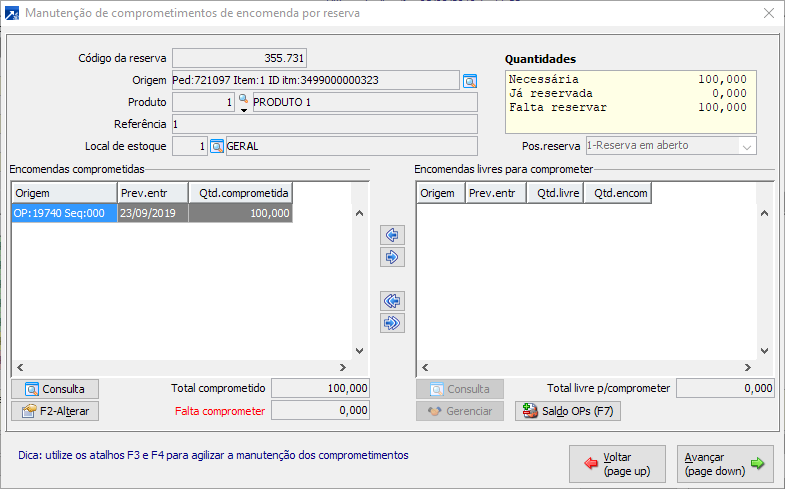Click scroll down arrow in committed list
The image size is (789, 491).
click(359, 351)
